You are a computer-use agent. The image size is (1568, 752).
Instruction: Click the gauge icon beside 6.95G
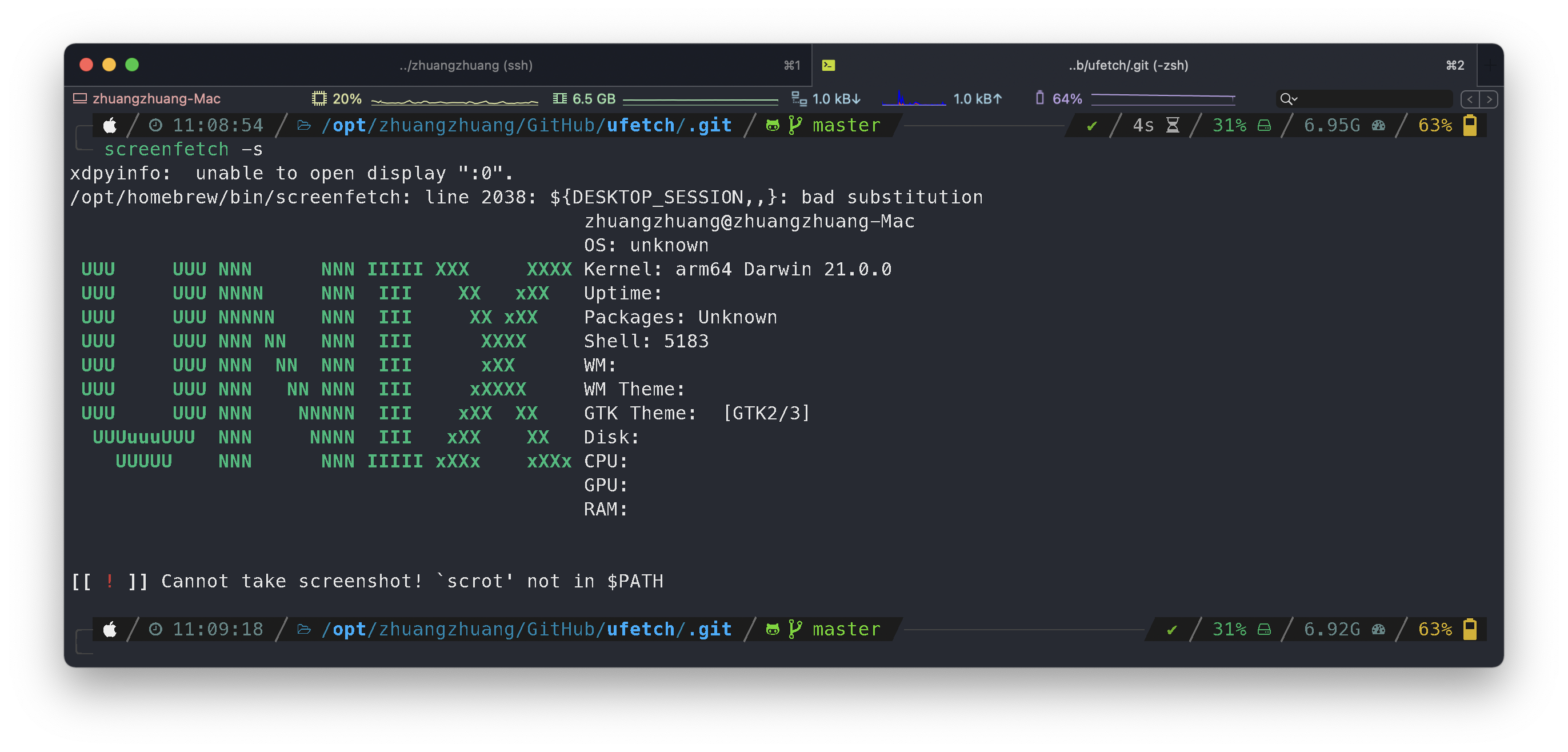(1379, 126)
